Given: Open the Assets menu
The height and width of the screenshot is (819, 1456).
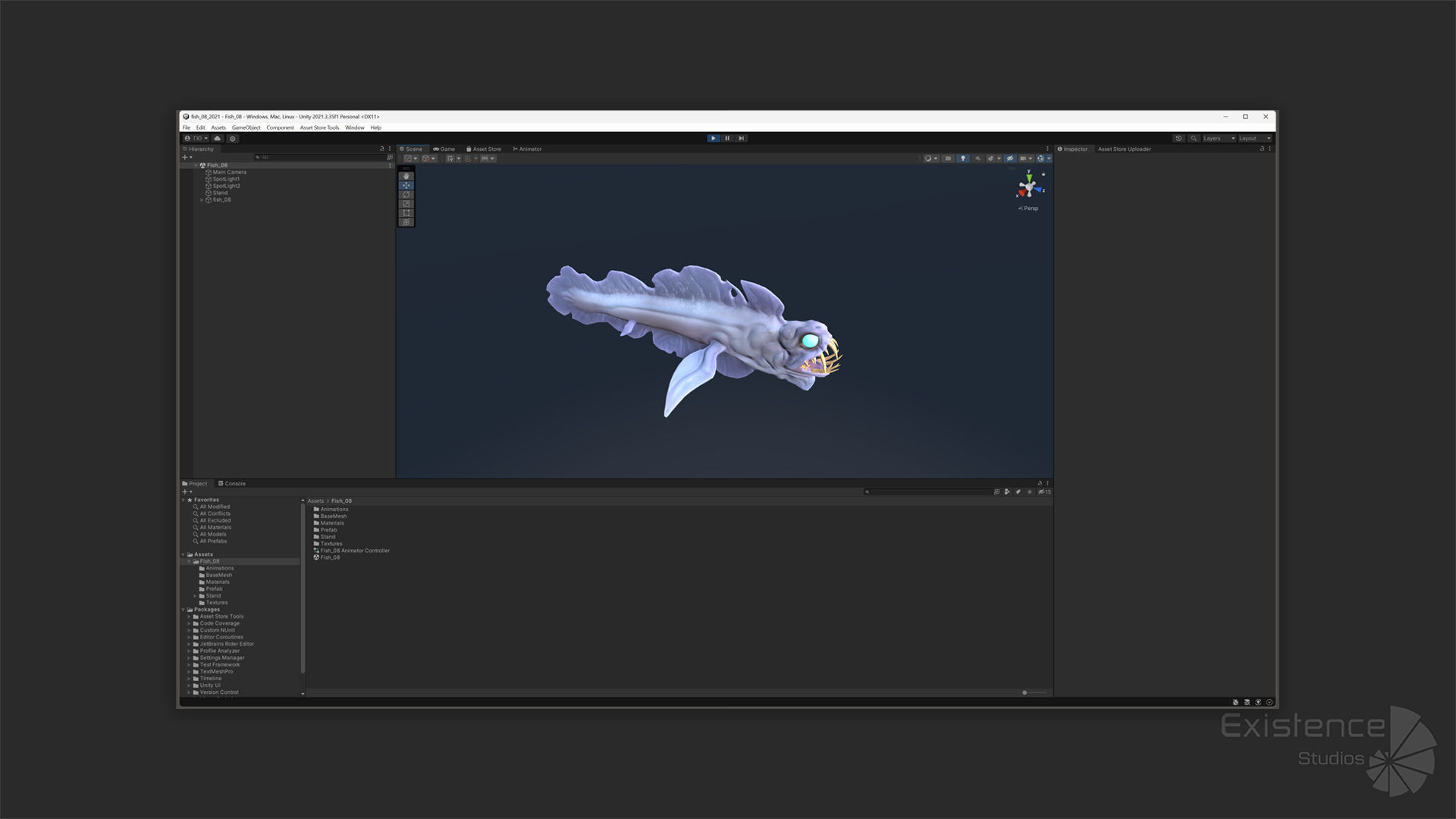Looking at the screenshot, I should tap(218, 127).
